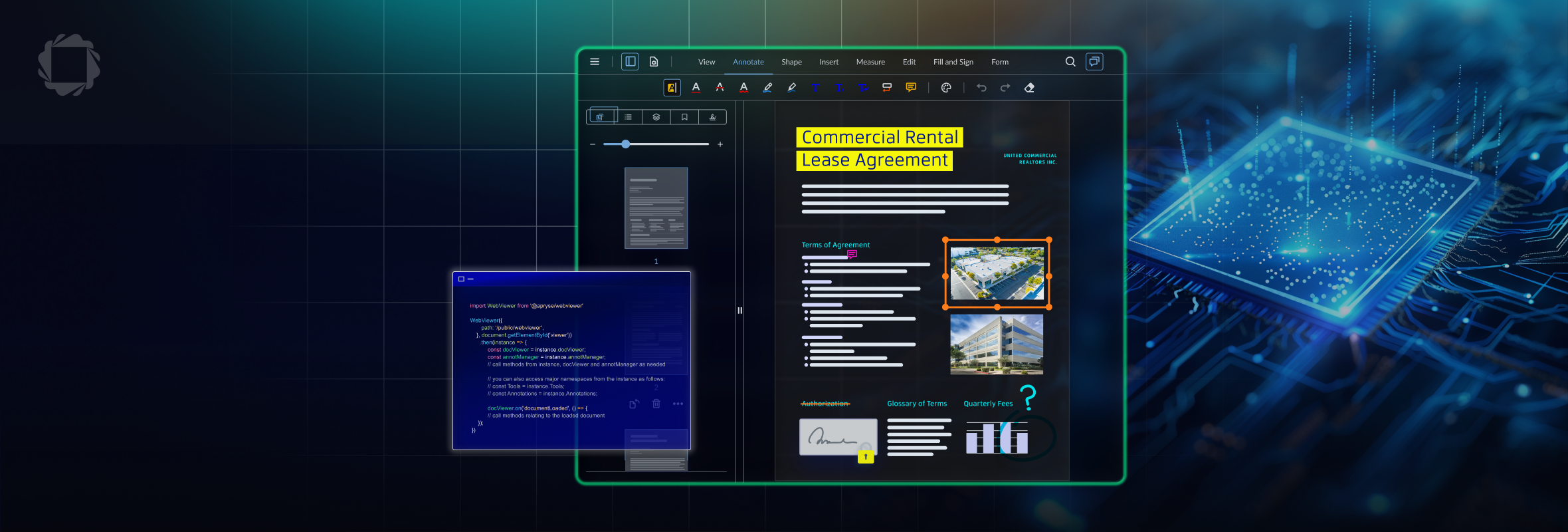This screenshot has width=1568, height=532.
Task: Click the Quarterly Fees heading
Action: pos(988,404)
